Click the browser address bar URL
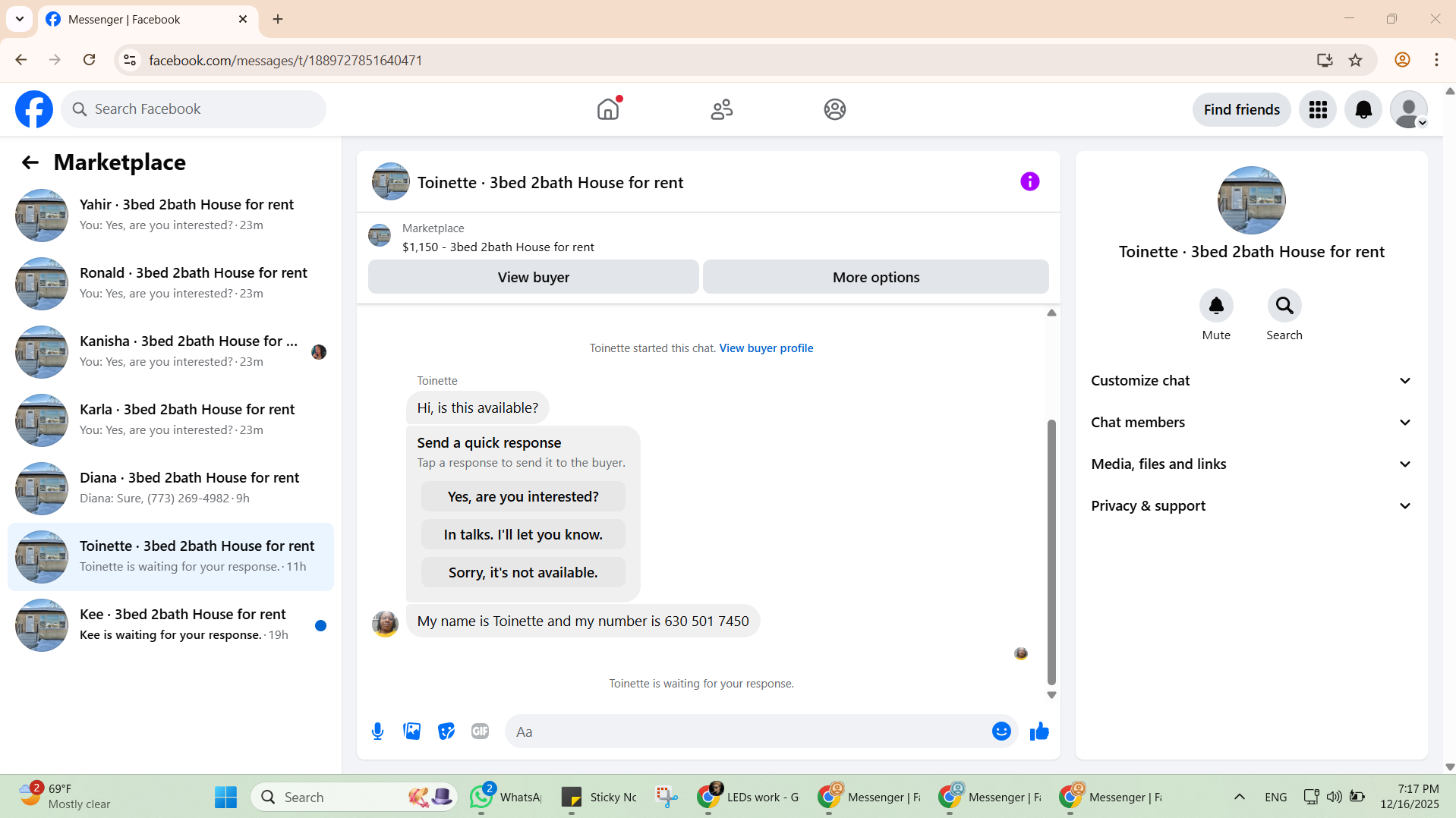This screenshot has width=1456, height=818. (x=285, y=60)
